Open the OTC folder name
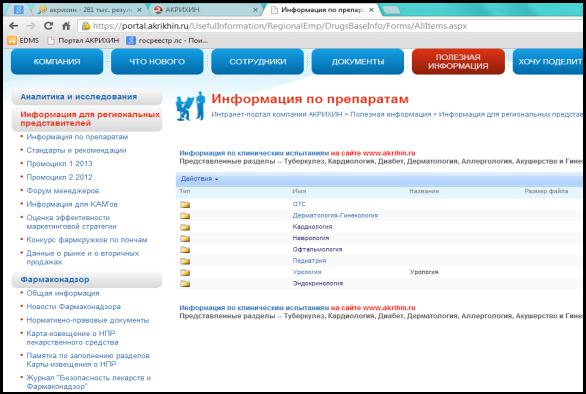The image size is (586, 394). pyautogui.click(x=299, y=204)
